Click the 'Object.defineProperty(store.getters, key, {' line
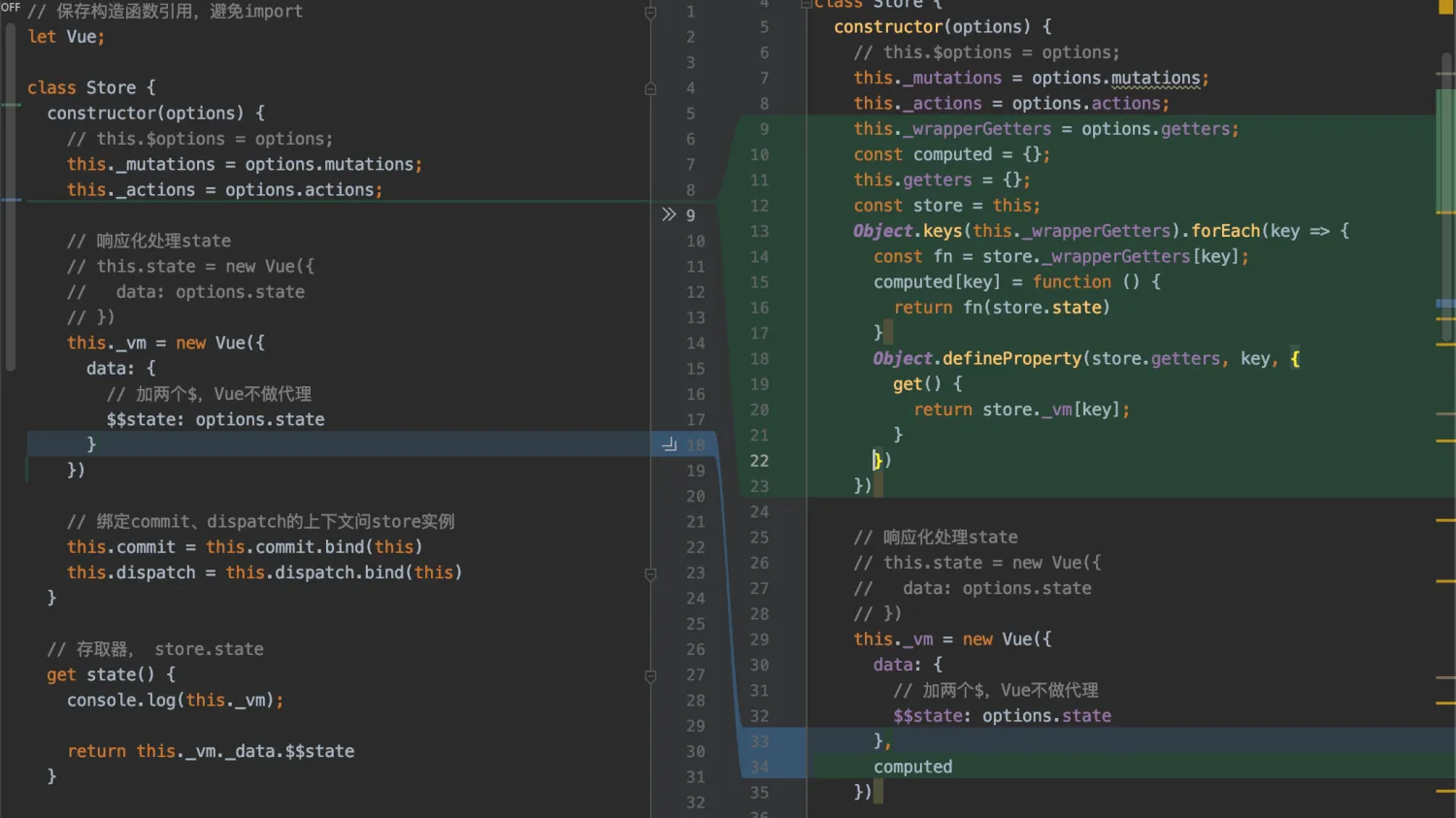Screen dimensions: 1456x818 (1087, 359)
